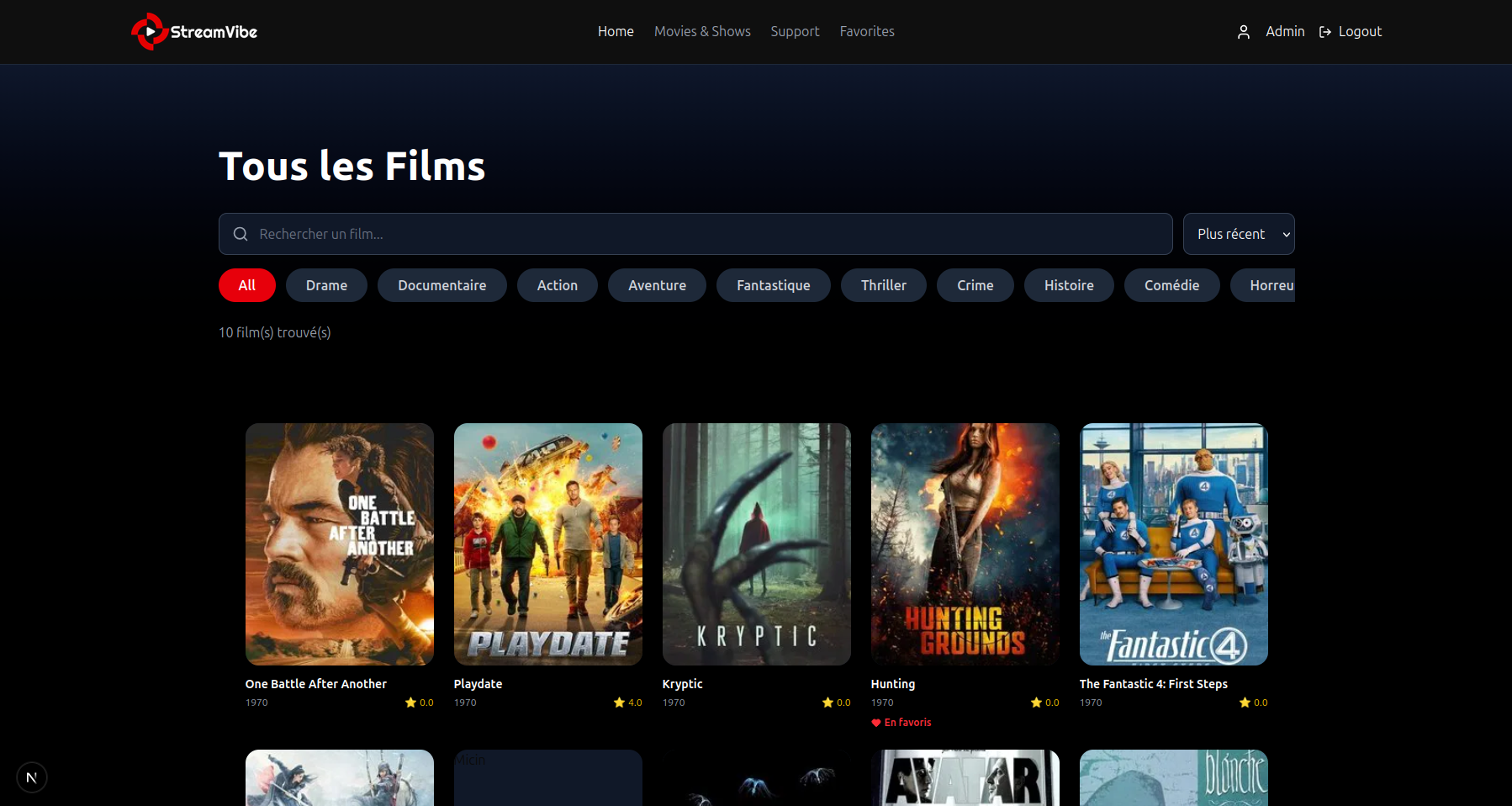Open The Fantastic 4 poster thumbnail
The width and height of the screenshot is (1512, 806).
(1173, 544)
